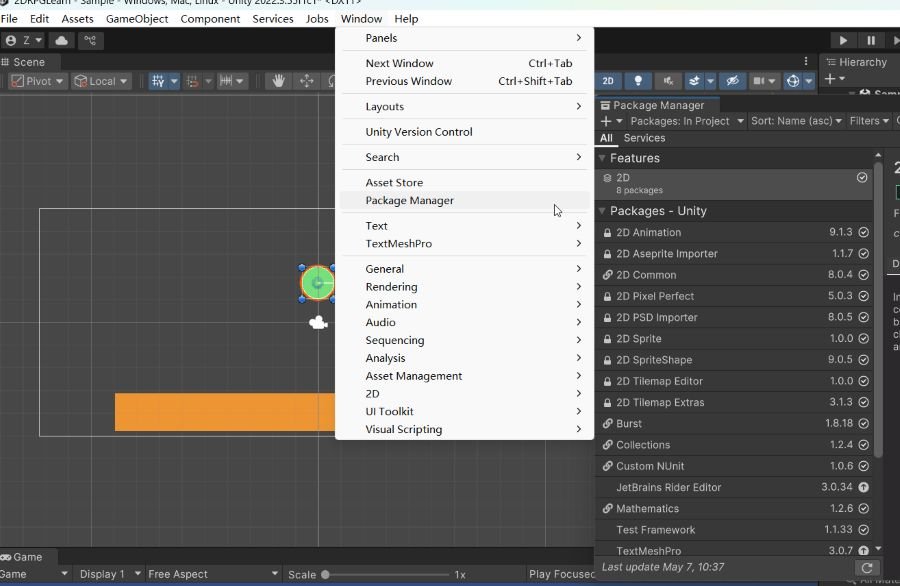
Task: Click installed checkmark for 2D PSD Importer
Action: (863, 317)
